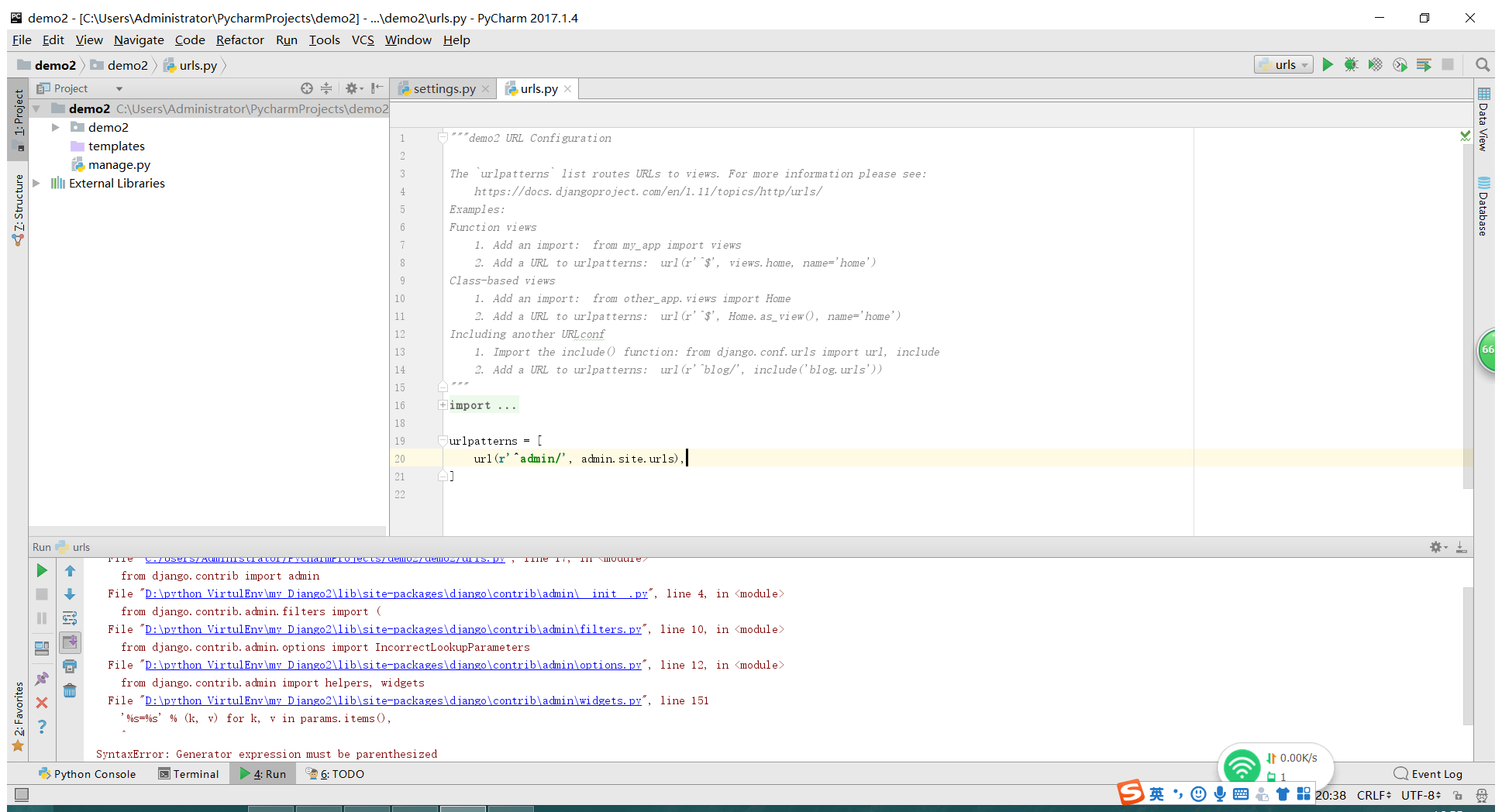Open Run panel settings gear
This screenshot has height=812, width=1502.
pyautogui.click(x=1438, y=547)
